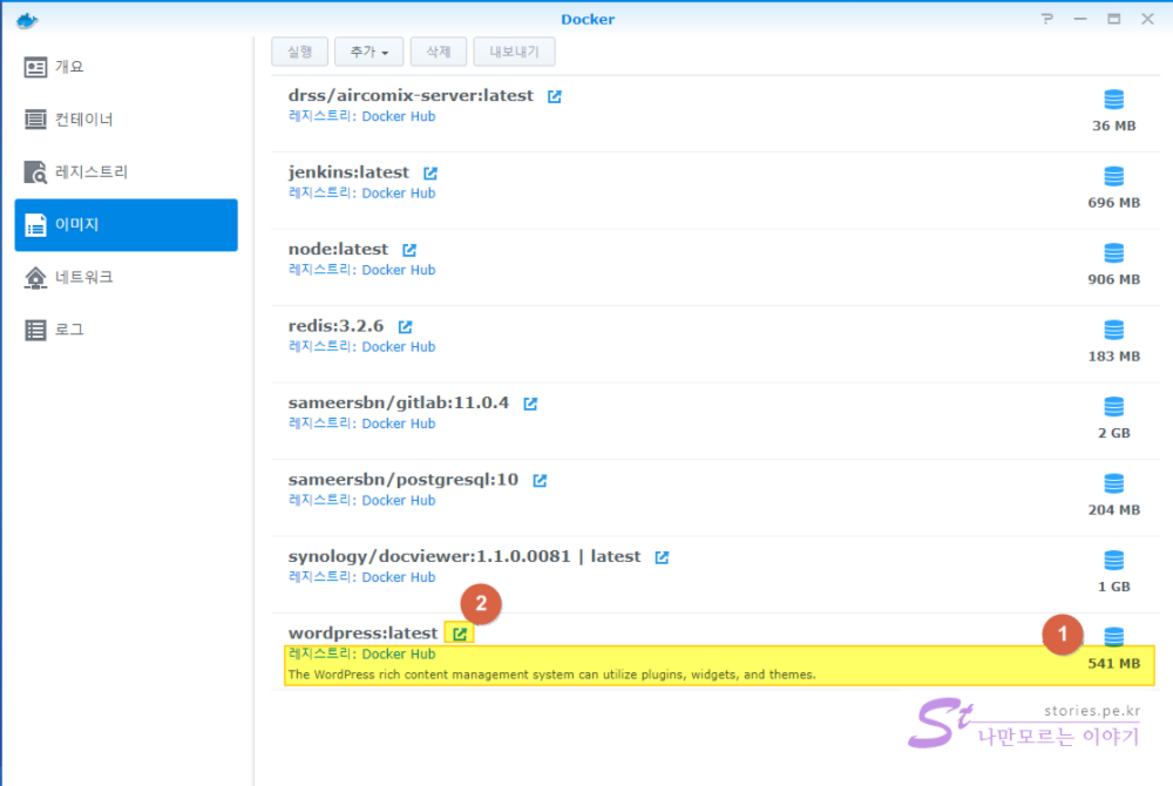Viewport: 1173px width, 786px height.
Task: Open external link icon for redis:3.2.6
Action: tap(405, 327)
